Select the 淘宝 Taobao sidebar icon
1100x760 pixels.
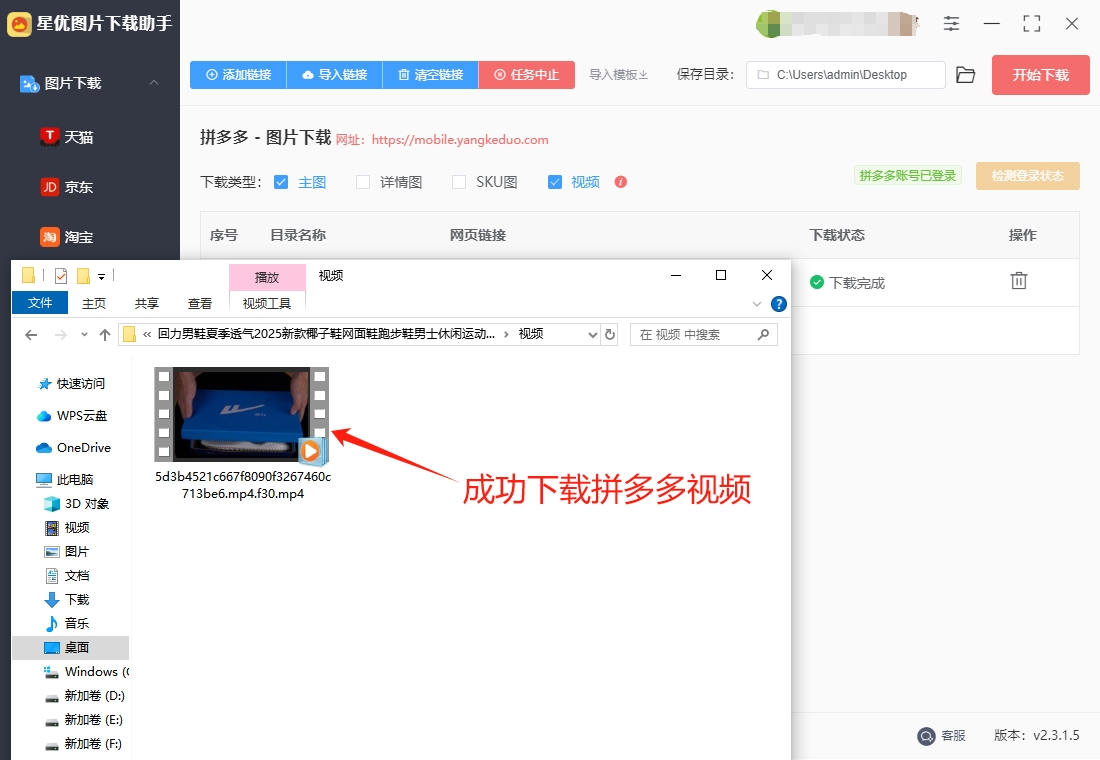pyautogui.click(x=49, y=236)
